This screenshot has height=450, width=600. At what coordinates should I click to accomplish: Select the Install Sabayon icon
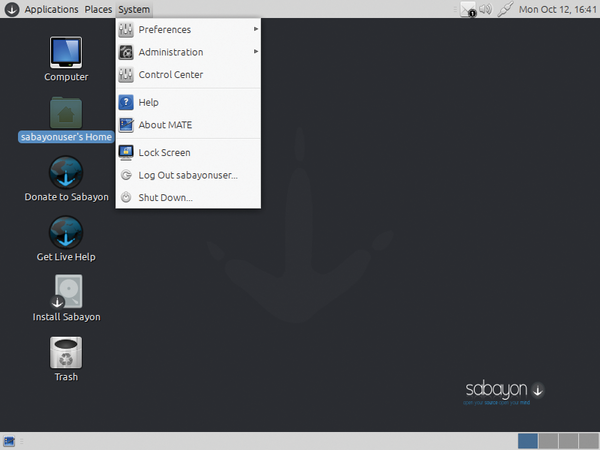[66, 292]
